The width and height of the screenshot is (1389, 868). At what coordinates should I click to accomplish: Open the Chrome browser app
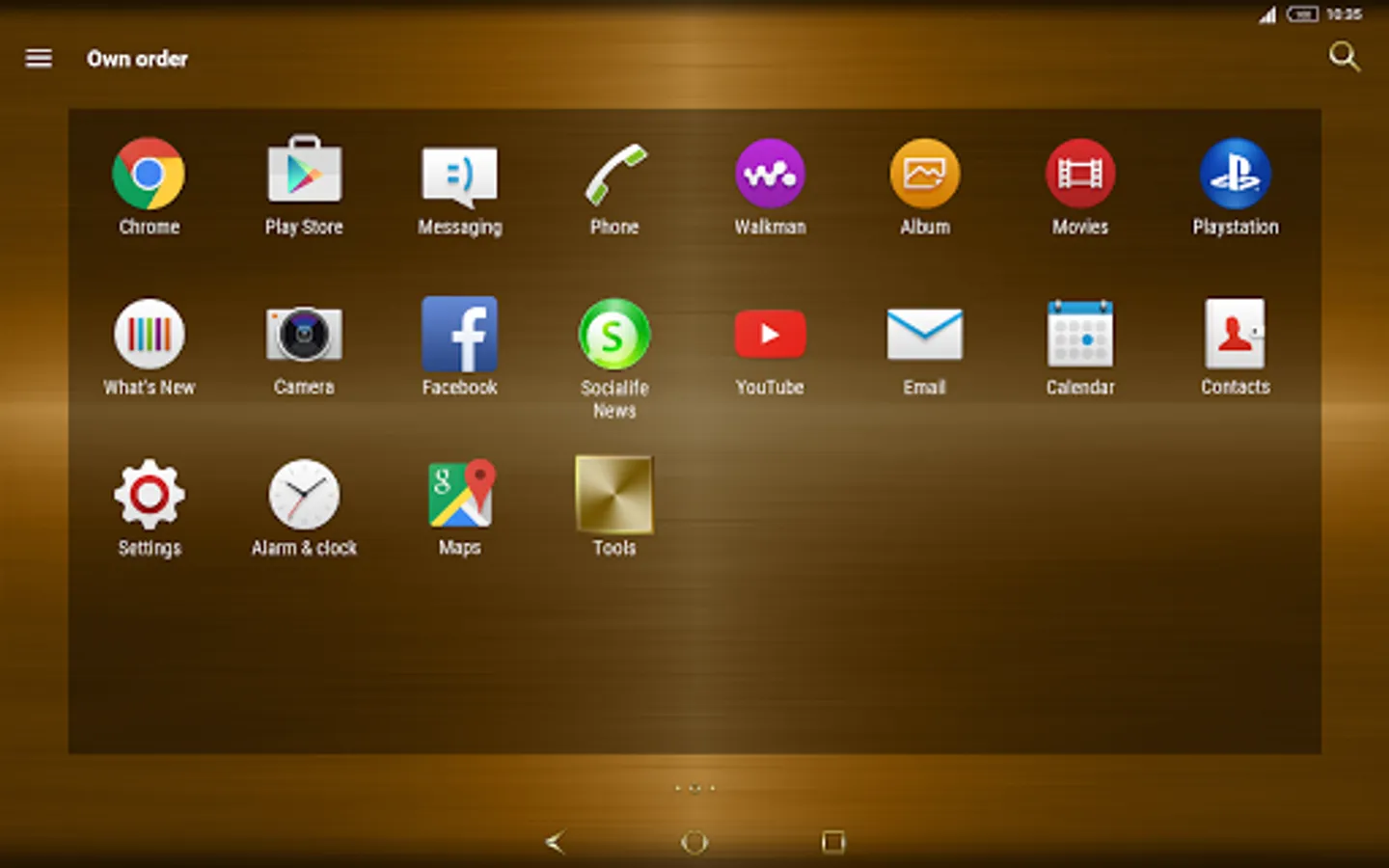[149, 175]
